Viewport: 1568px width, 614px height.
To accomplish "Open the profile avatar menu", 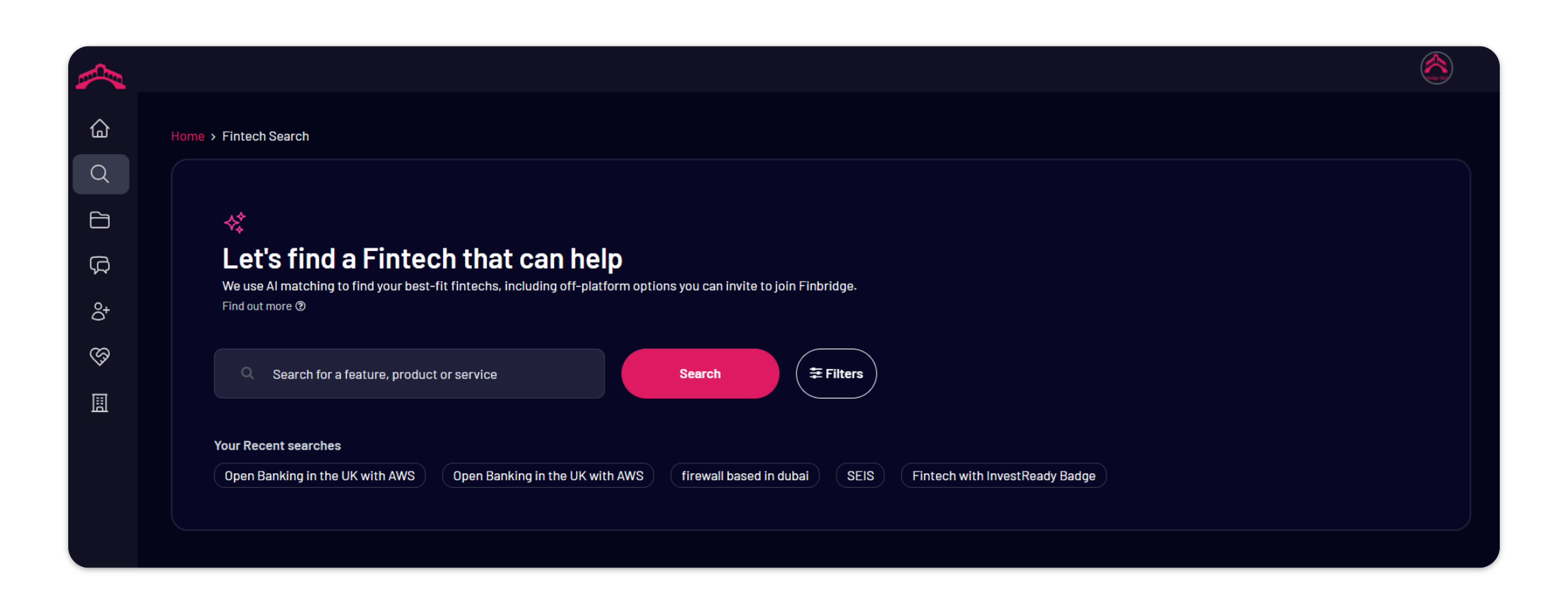I will (x=1437, y=68).
